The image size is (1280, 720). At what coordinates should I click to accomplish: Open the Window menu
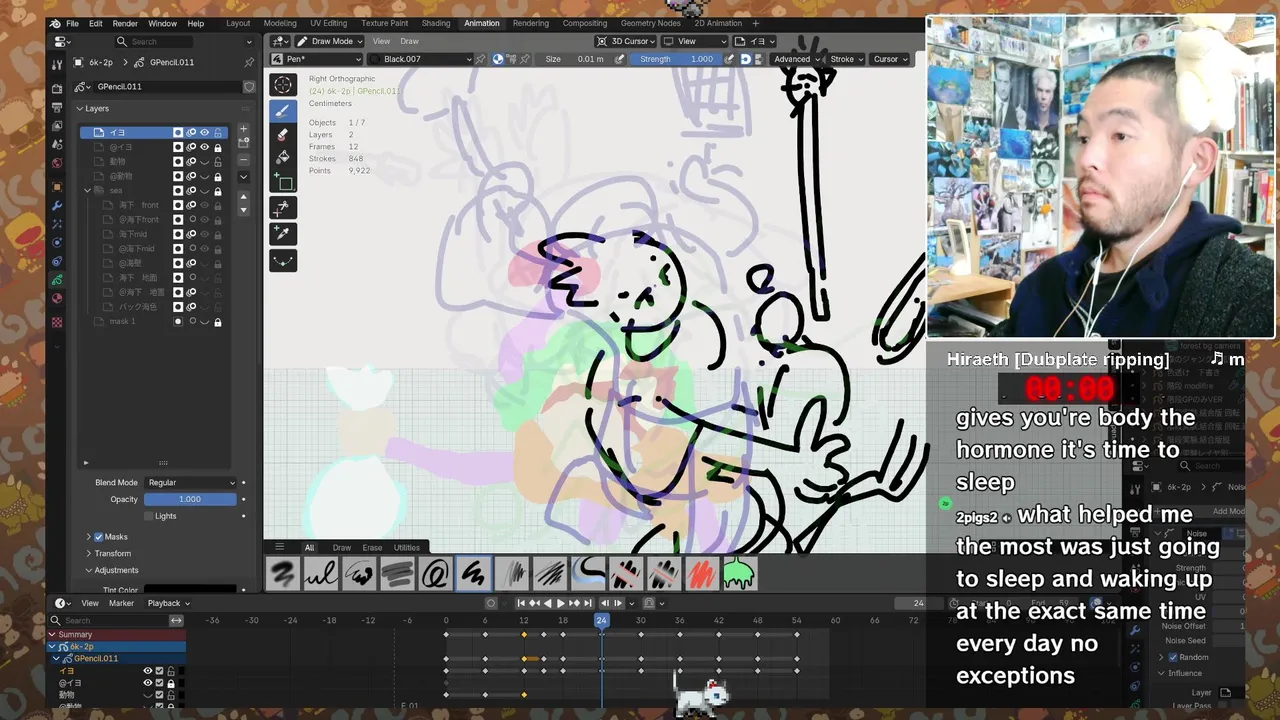[x=162, y=23]
